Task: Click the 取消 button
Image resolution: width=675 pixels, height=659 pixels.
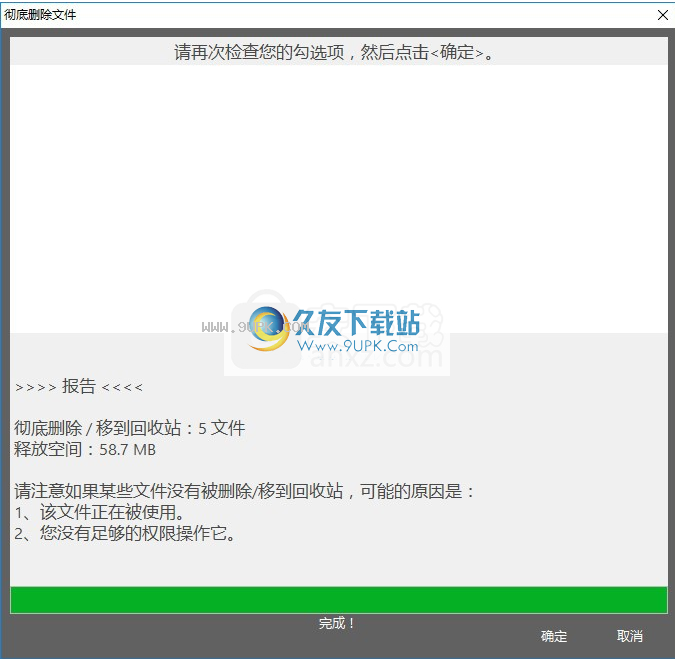Action: point(629,636)
